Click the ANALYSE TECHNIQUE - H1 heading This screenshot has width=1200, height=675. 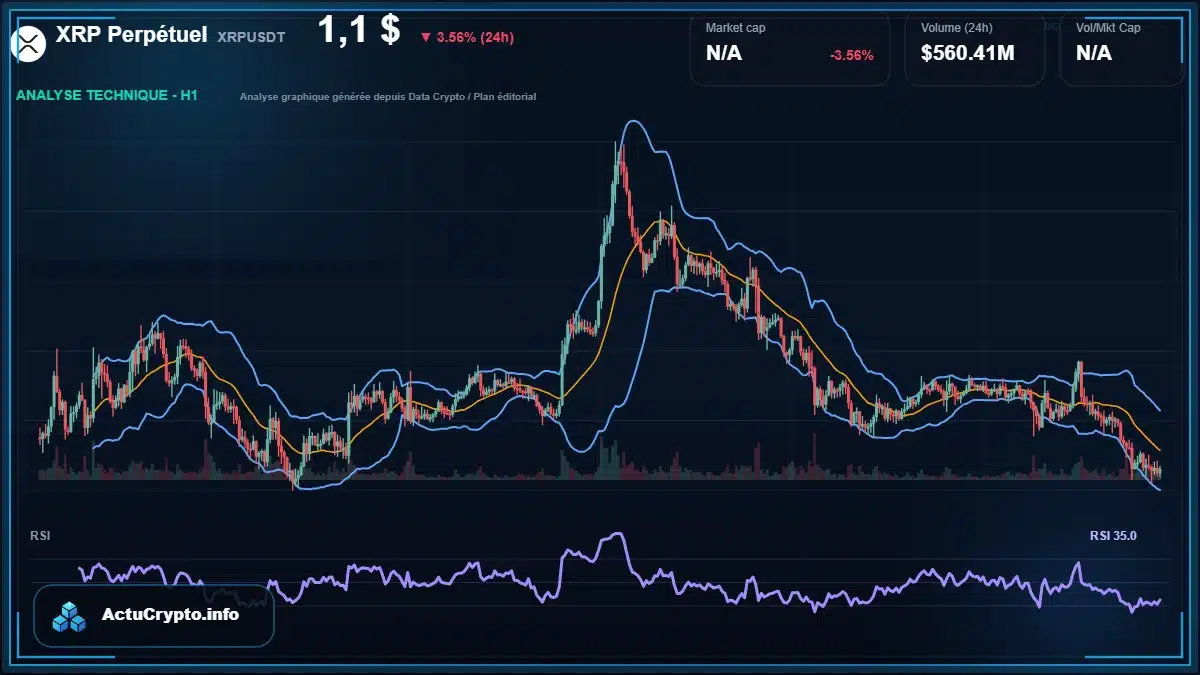(106, 95)
